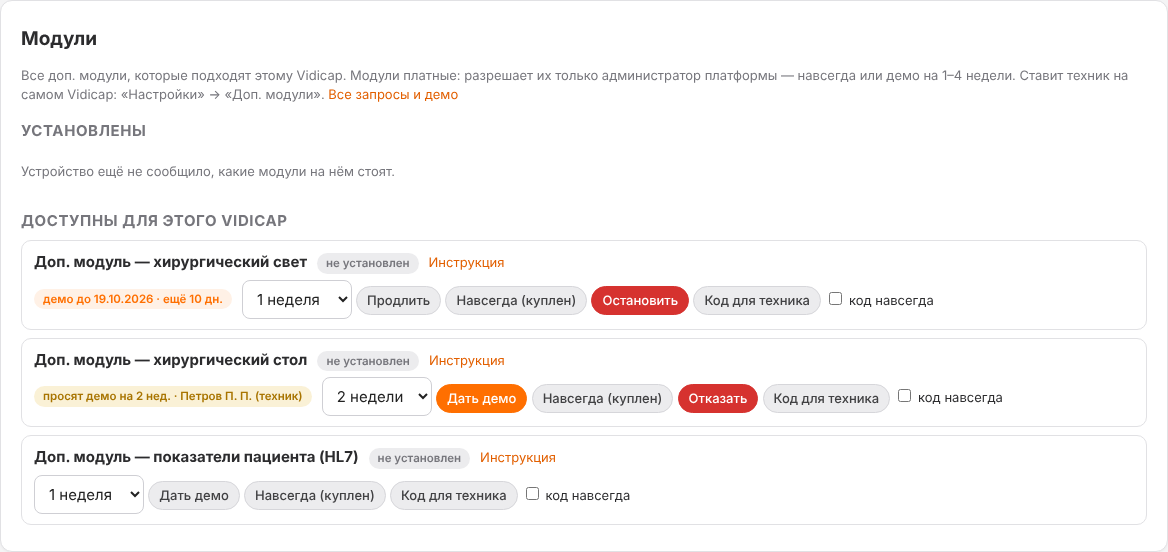Click the «ДОСТУПНЫ ДЛЯ ЭТОГО VIDICAP» heading
This screenshot has width=1168, height=552.
click(154, 221)
